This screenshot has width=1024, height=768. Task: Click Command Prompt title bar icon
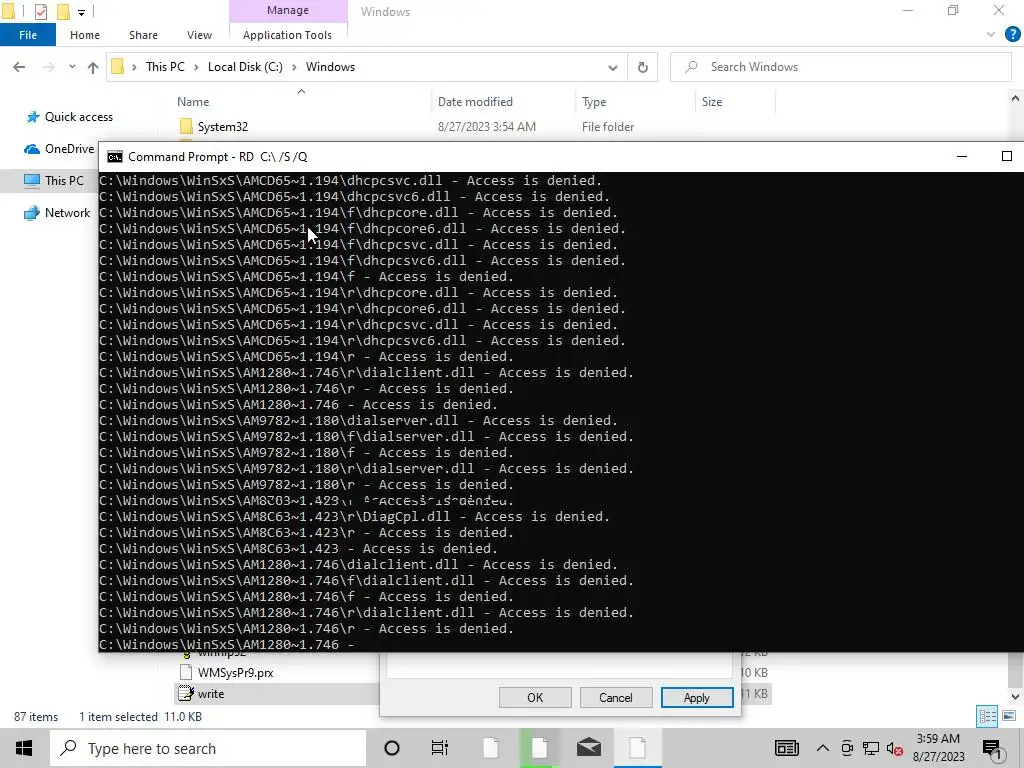[x=115, y=157]
